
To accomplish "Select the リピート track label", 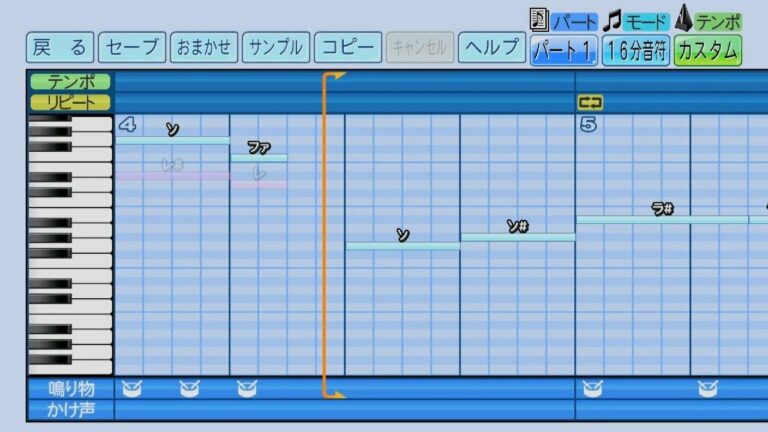I will (71, 102).
